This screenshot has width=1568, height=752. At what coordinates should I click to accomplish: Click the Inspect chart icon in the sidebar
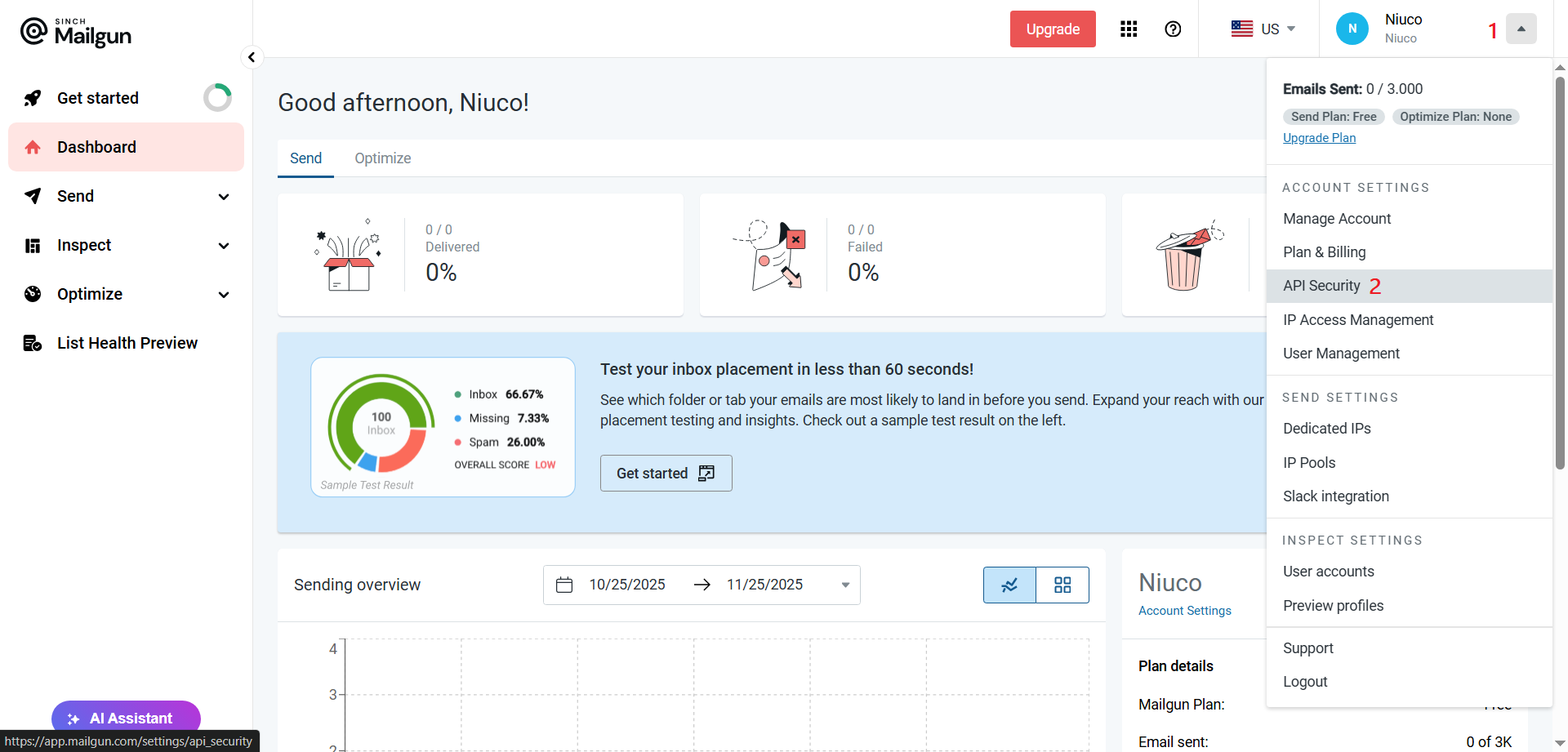pos(33,245)
